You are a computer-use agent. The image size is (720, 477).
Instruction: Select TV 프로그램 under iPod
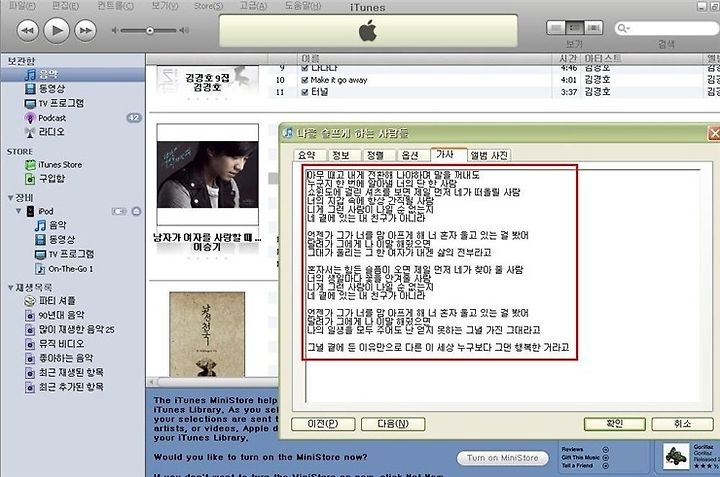pyautogui.click(x=71, y=254)
